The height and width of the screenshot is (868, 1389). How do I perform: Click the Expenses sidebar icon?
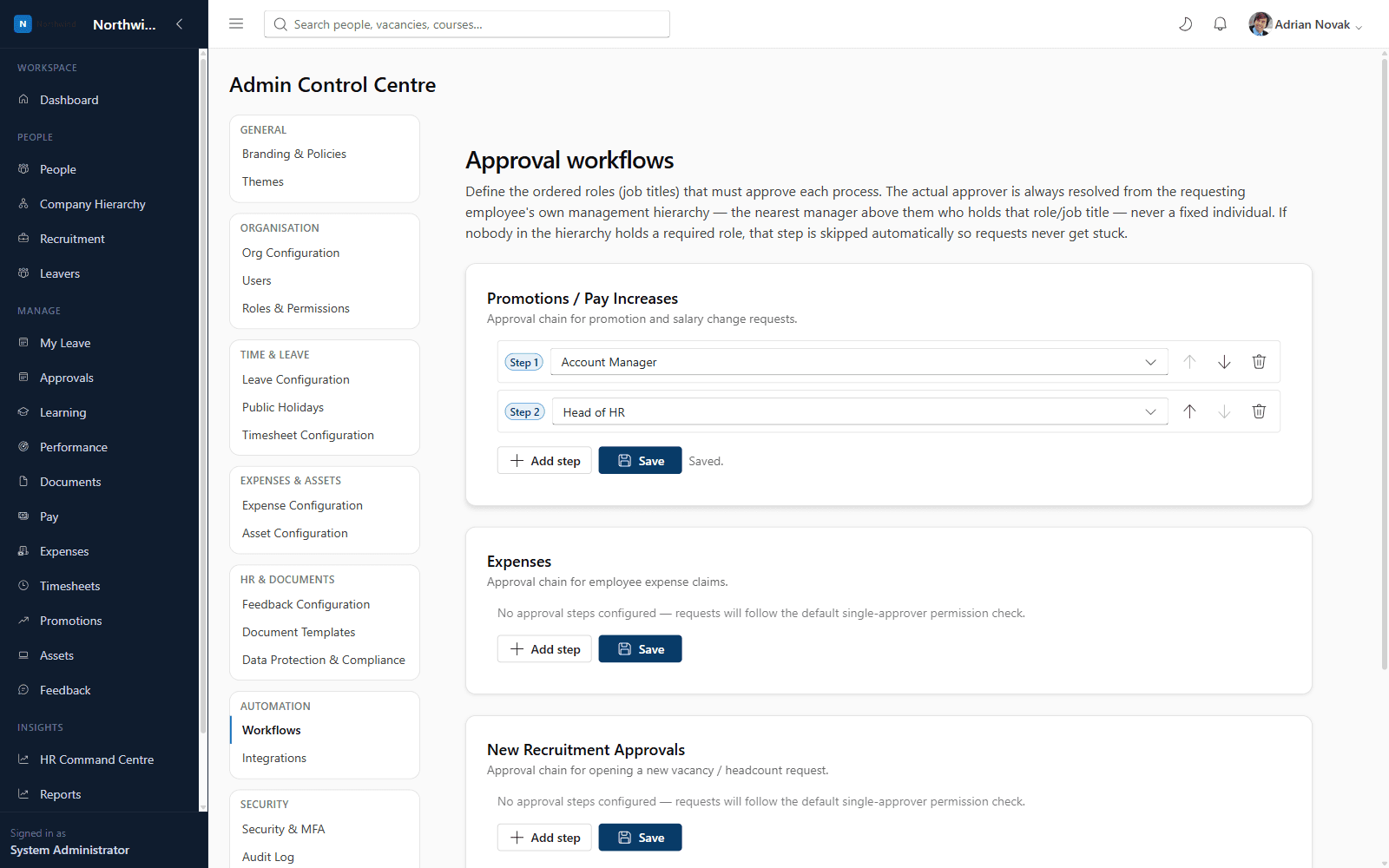point(23,550)
